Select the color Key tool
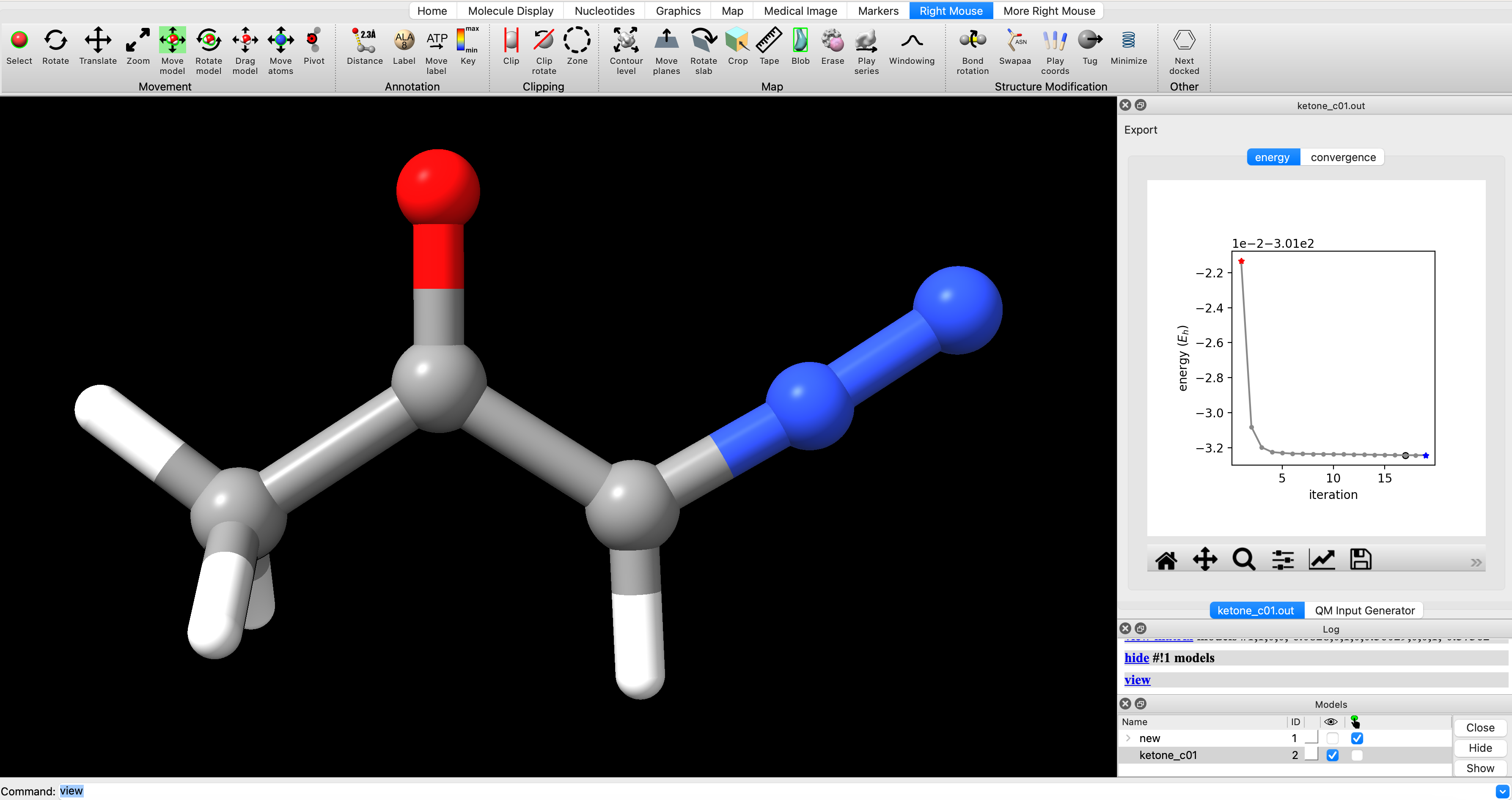 coord(468,40)
